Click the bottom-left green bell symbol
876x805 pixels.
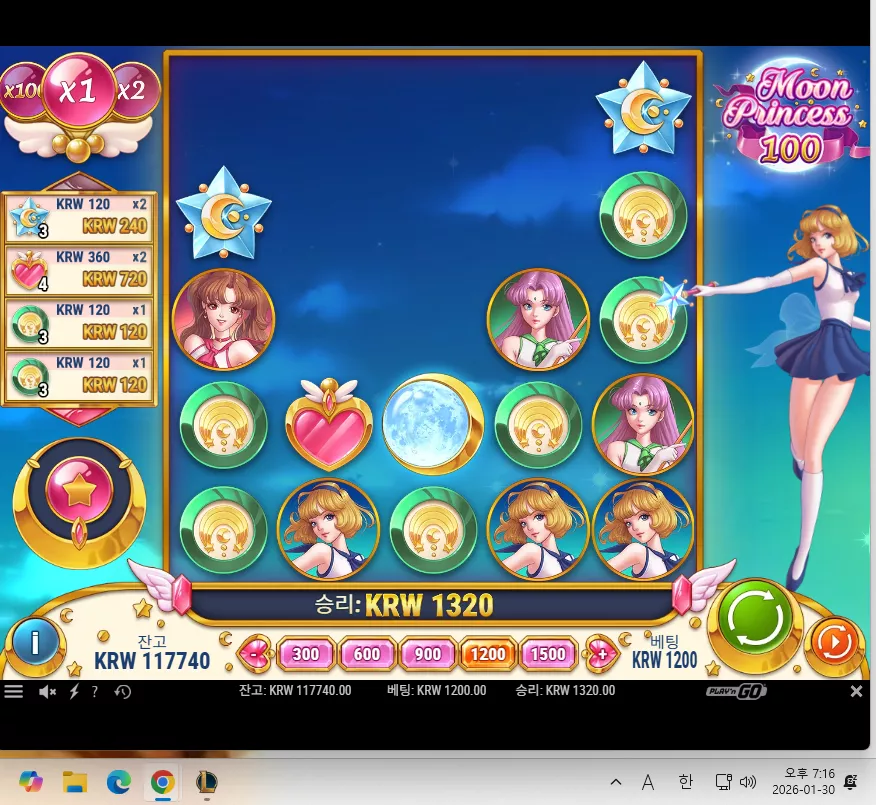pos(223,528)
